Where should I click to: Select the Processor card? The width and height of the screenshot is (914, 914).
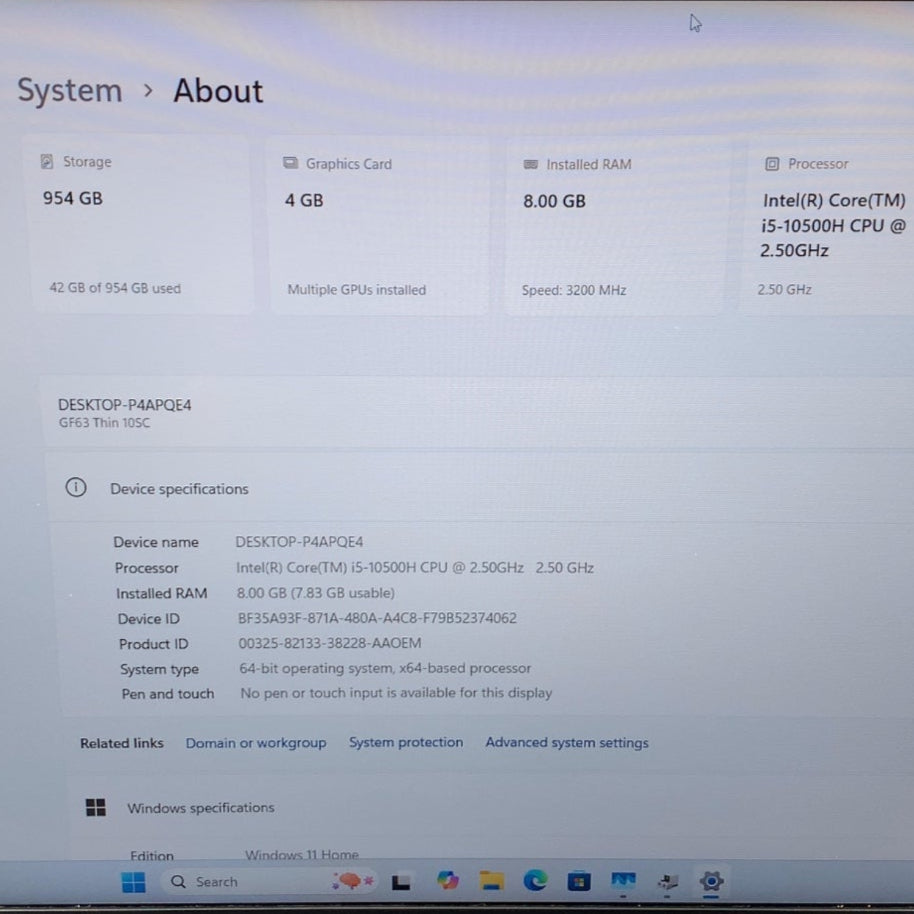click(828, 227)
